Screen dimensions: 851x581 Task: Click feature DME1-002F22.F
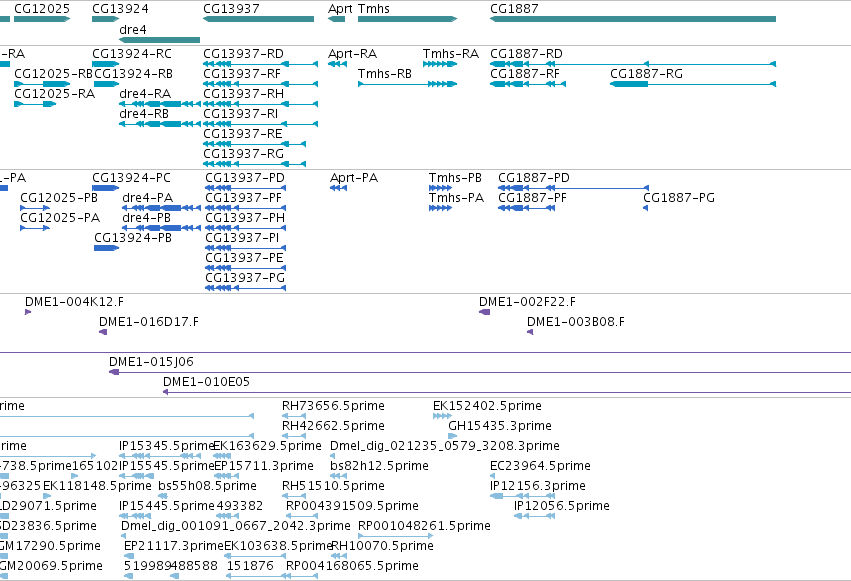pos(485,312)
